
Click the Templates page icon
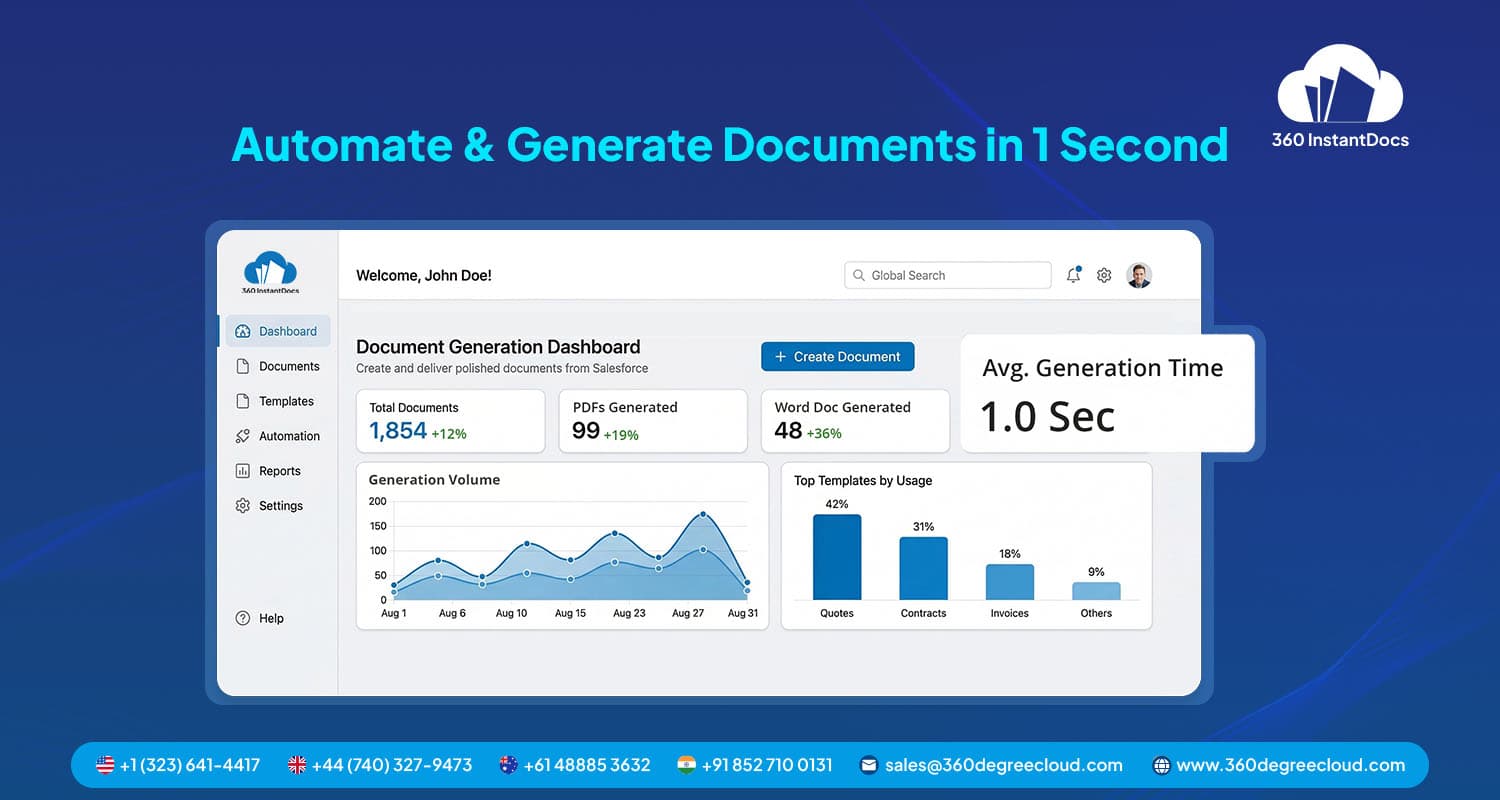[x=242, y=401]
